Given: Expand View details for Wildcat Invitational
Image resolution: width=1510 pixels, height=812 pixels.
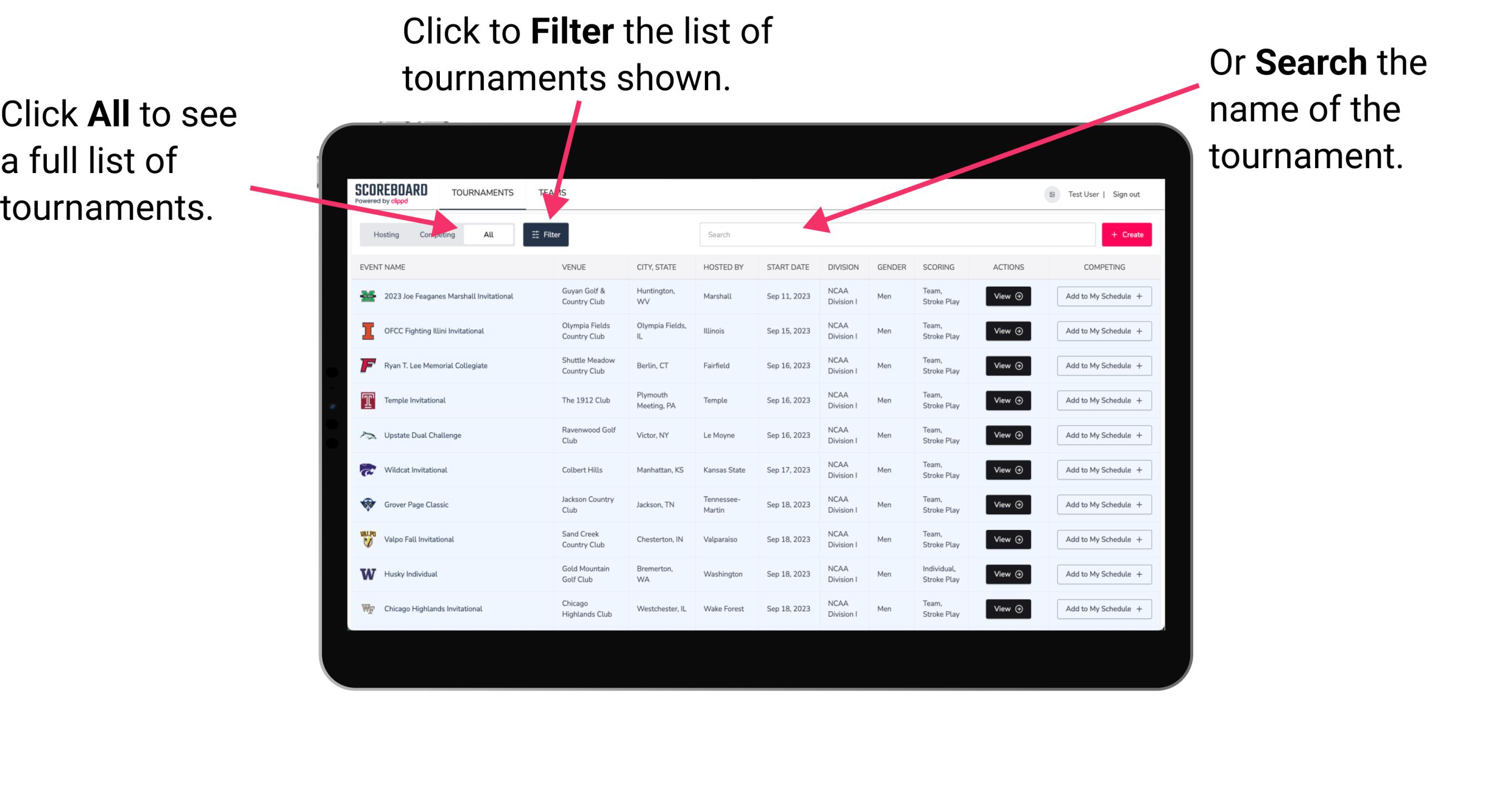Looking at the screenshot, I should pyautogui.click(x=1006, y=470).
